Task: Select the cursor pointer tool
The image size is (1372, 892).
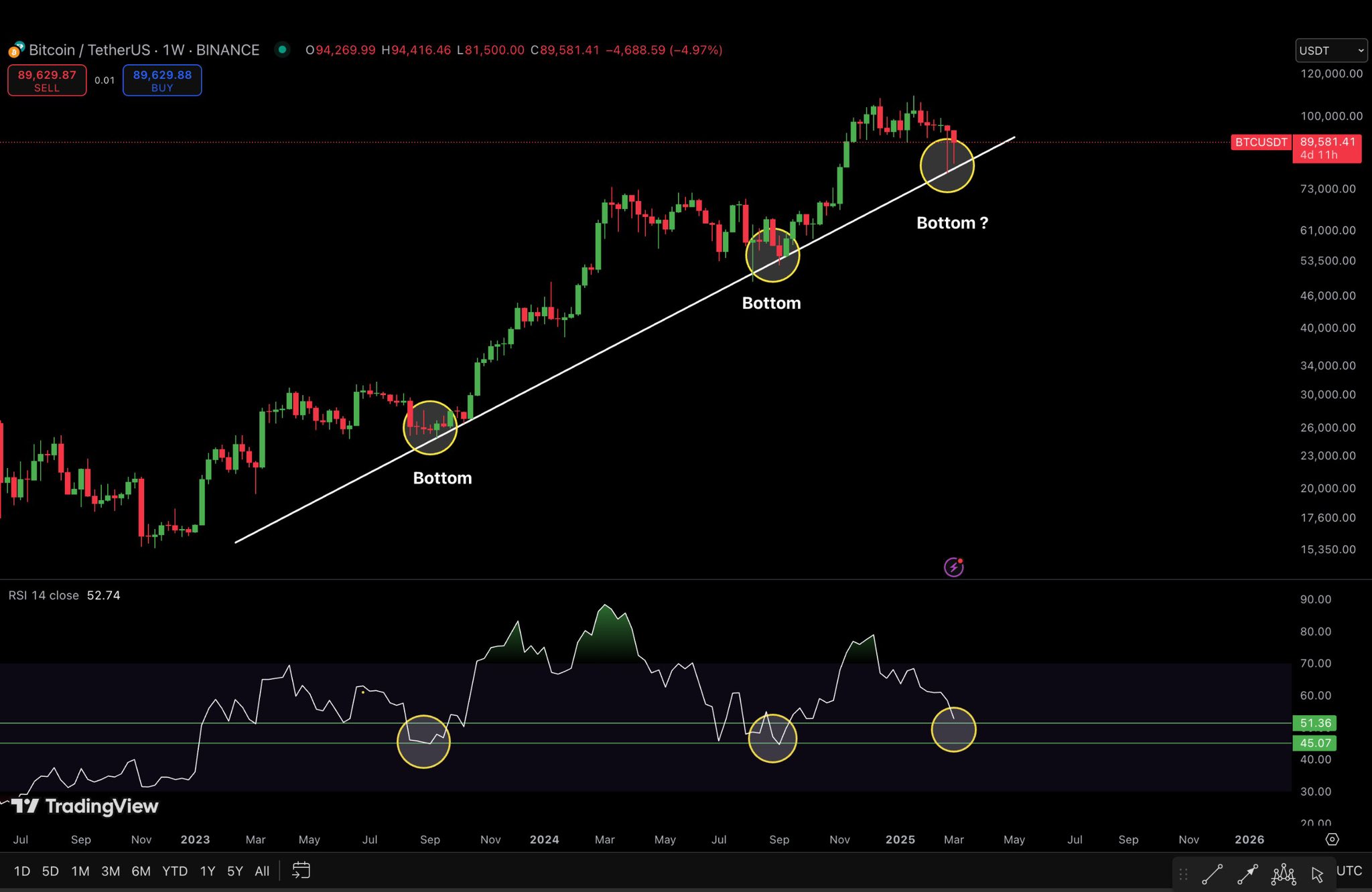Action: coord(1317,874)
